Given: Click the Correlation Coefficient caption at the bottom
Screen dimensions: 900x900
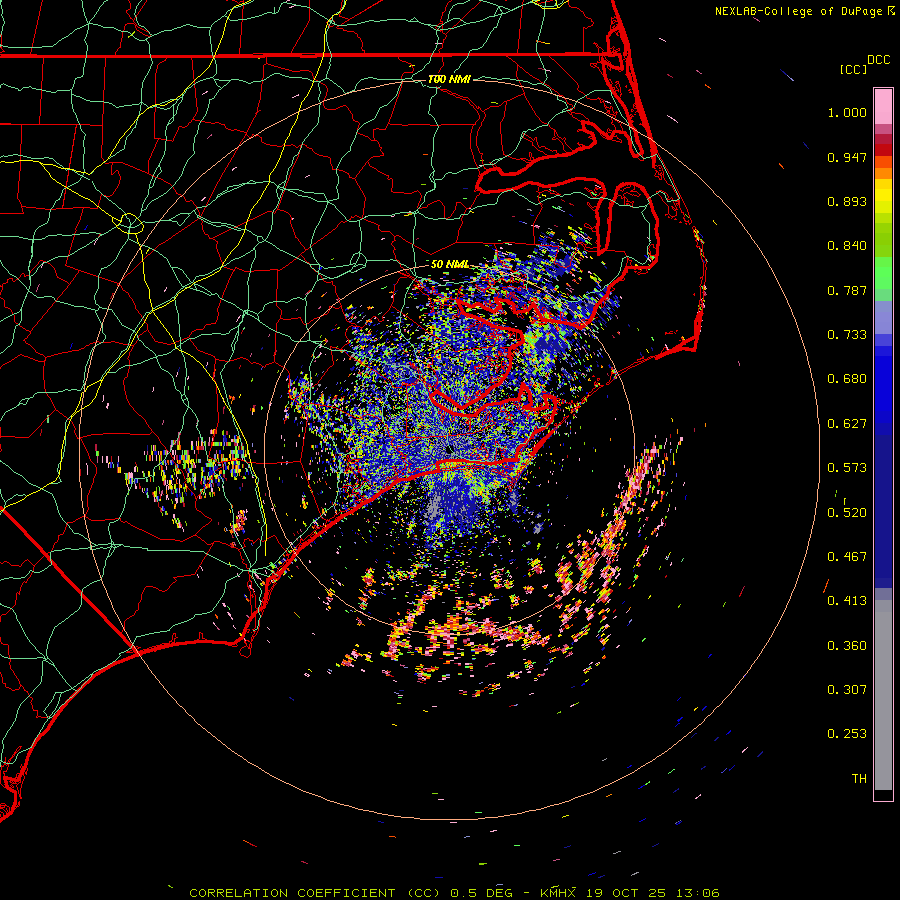Looking at the screenshot, I should click(x=454, y=893).
